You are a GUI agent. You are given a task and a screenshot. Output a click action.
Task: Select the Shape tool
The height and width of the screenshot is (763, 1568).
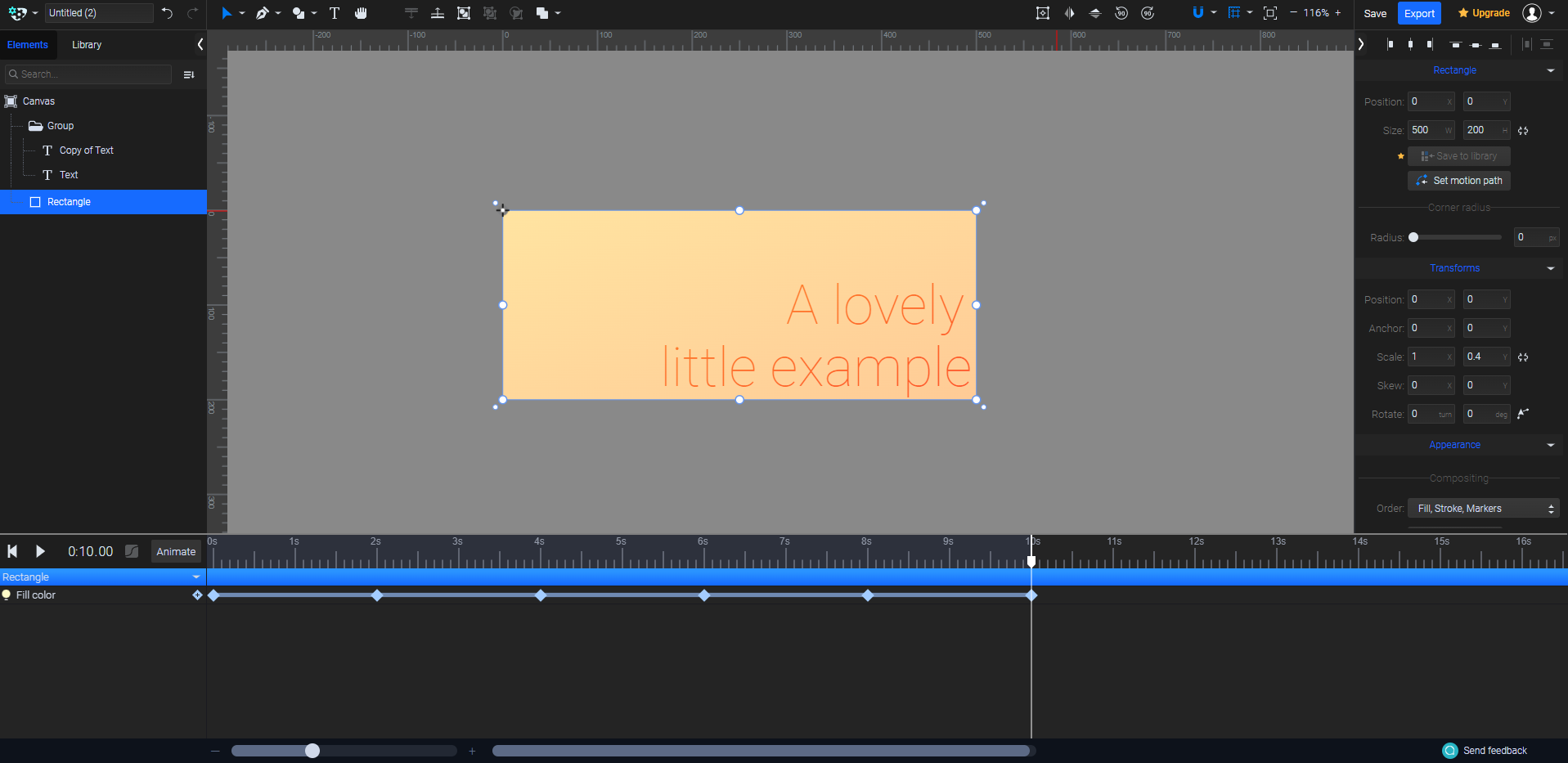296,13
